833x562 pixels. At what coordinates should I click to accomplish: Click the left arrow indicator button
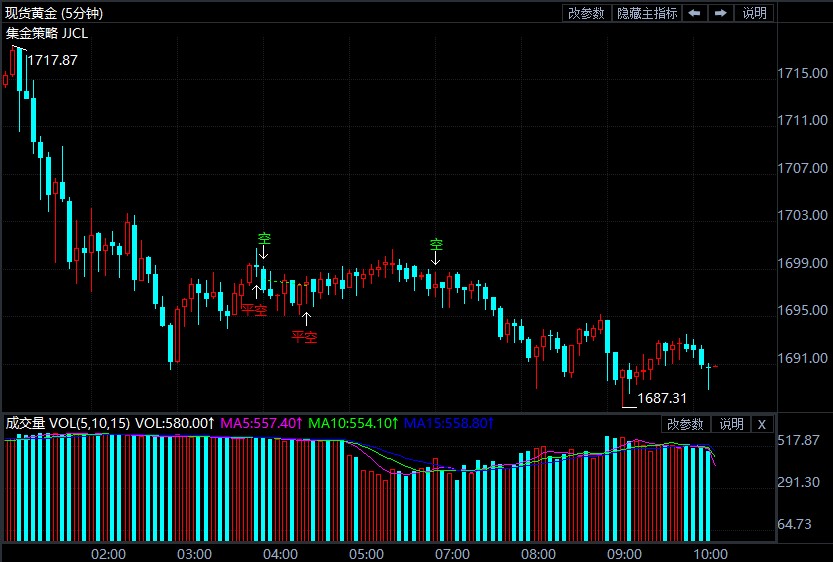pos(695,13)
